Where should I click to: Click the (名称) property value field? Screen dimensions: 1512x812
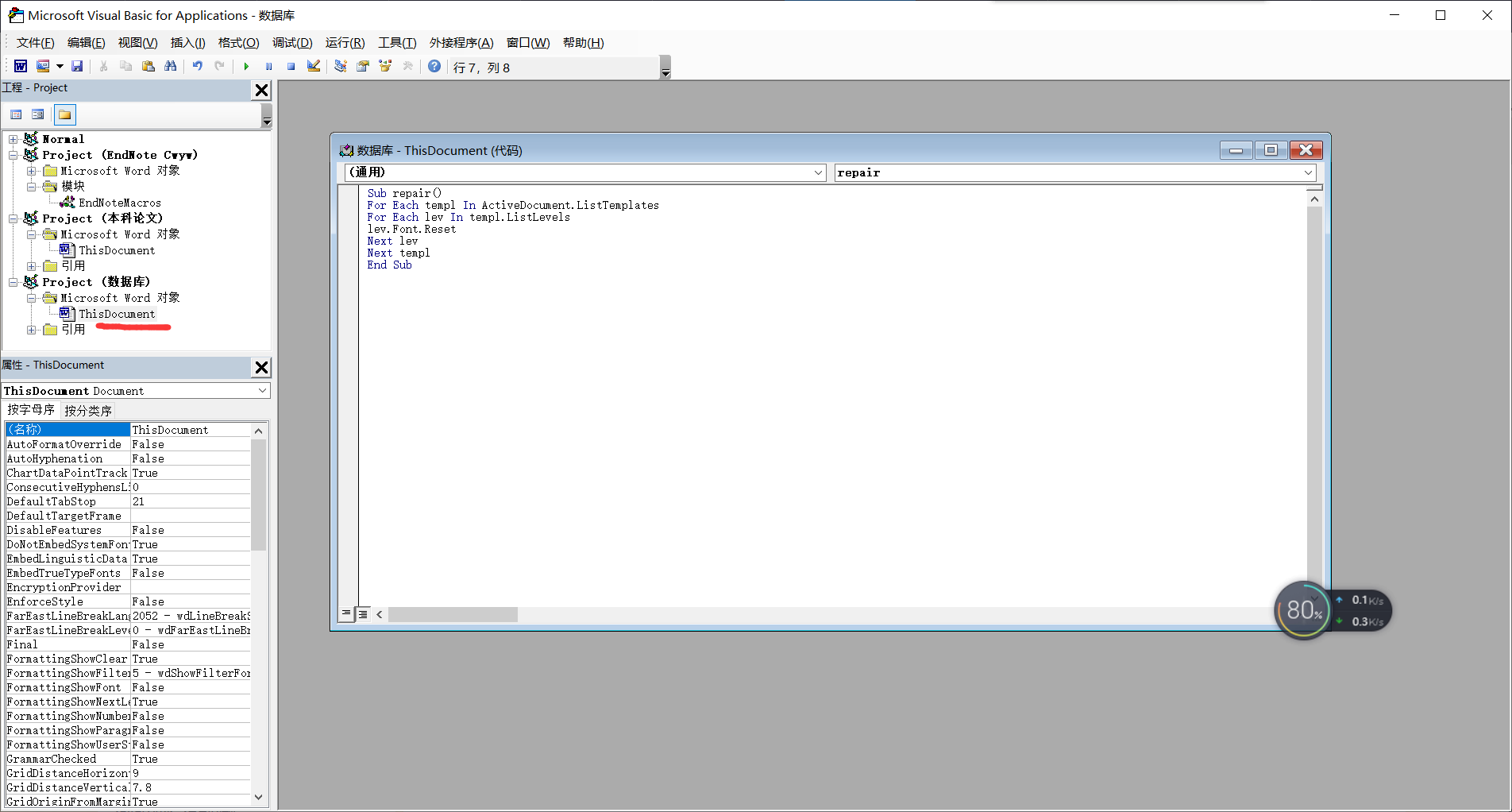(x=191, y=430)
